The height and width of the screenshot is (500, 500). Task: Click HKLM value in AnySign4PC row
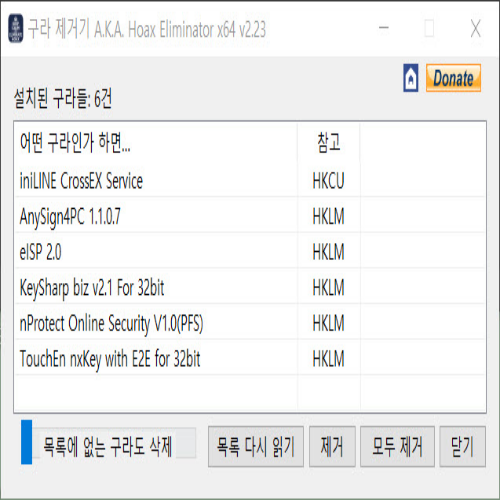tap(328, 216)
